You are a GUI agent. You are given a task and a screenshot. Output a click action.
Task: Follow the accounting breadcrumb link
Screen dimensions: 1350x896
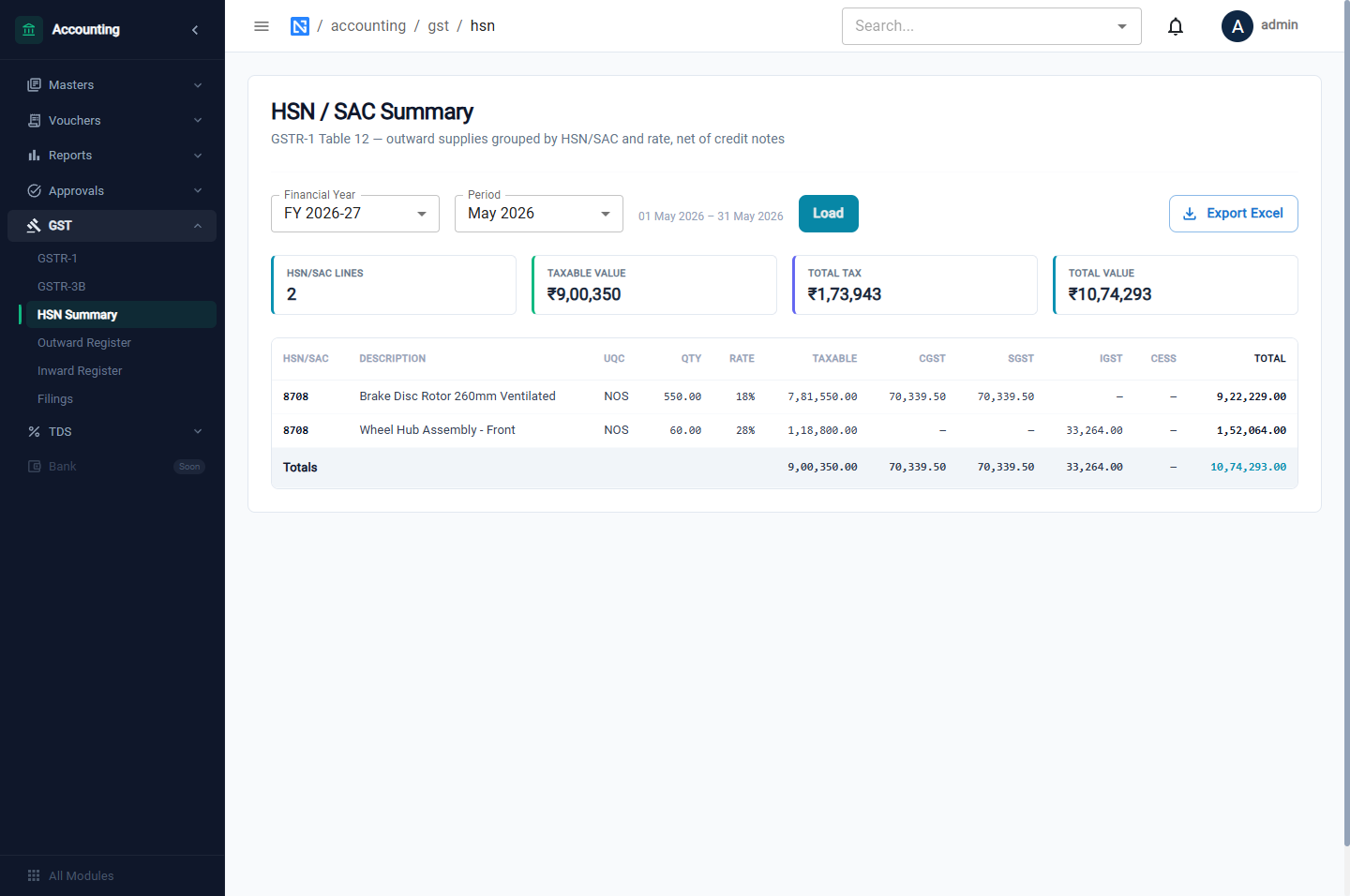pyautogui.click(x=368, y=26)
